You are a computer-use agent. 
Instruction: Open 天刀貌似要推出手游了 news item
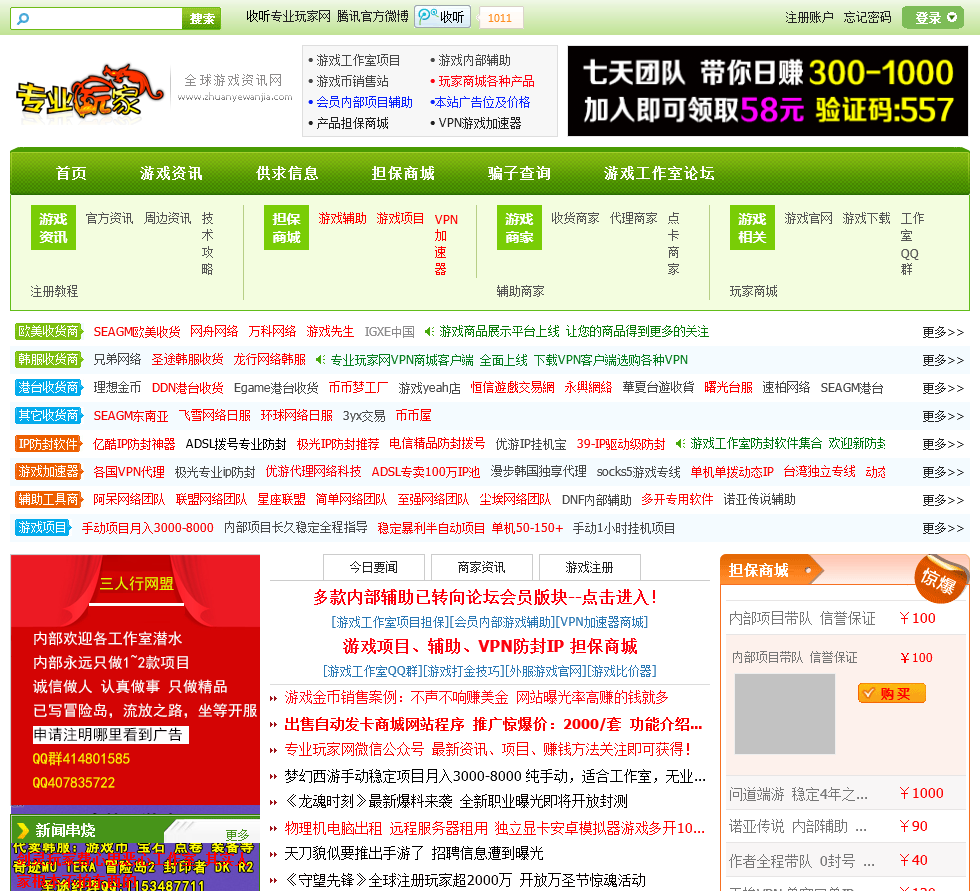(x=413, y=854)
